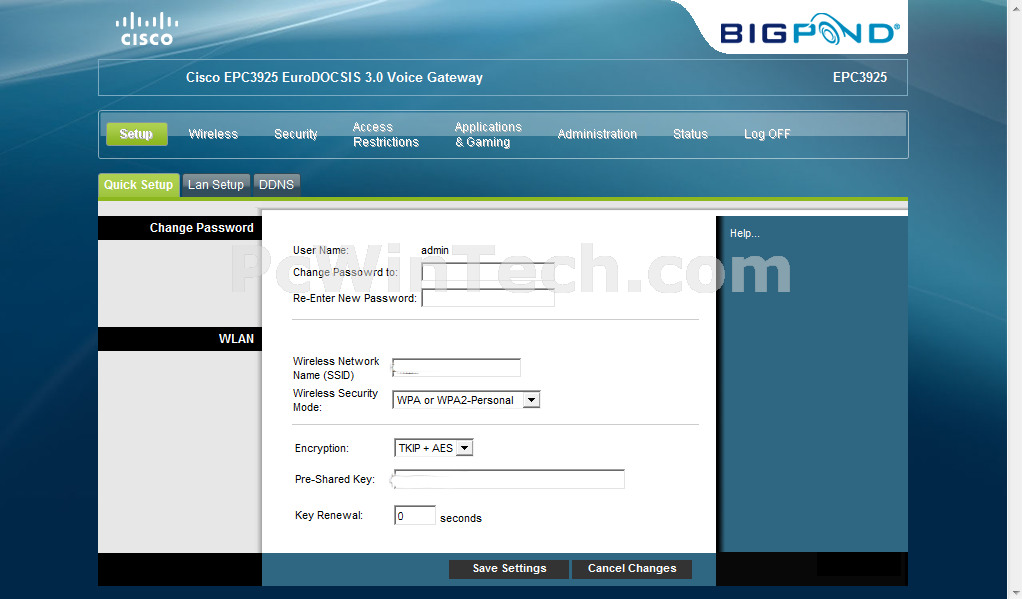
Task: Open the Encryption dropdown
Action: pos(433,448)
